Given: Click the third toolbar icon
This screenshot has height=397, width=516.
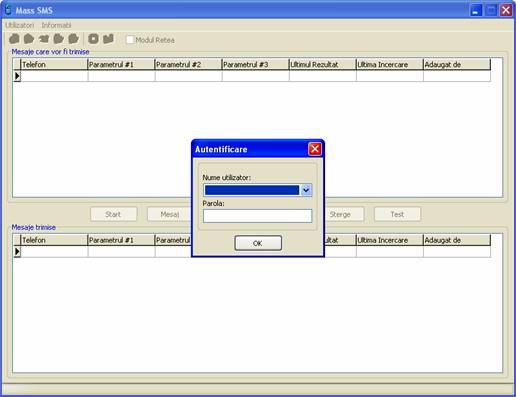Looking at the screenshot, I should [x=44, y=39].
